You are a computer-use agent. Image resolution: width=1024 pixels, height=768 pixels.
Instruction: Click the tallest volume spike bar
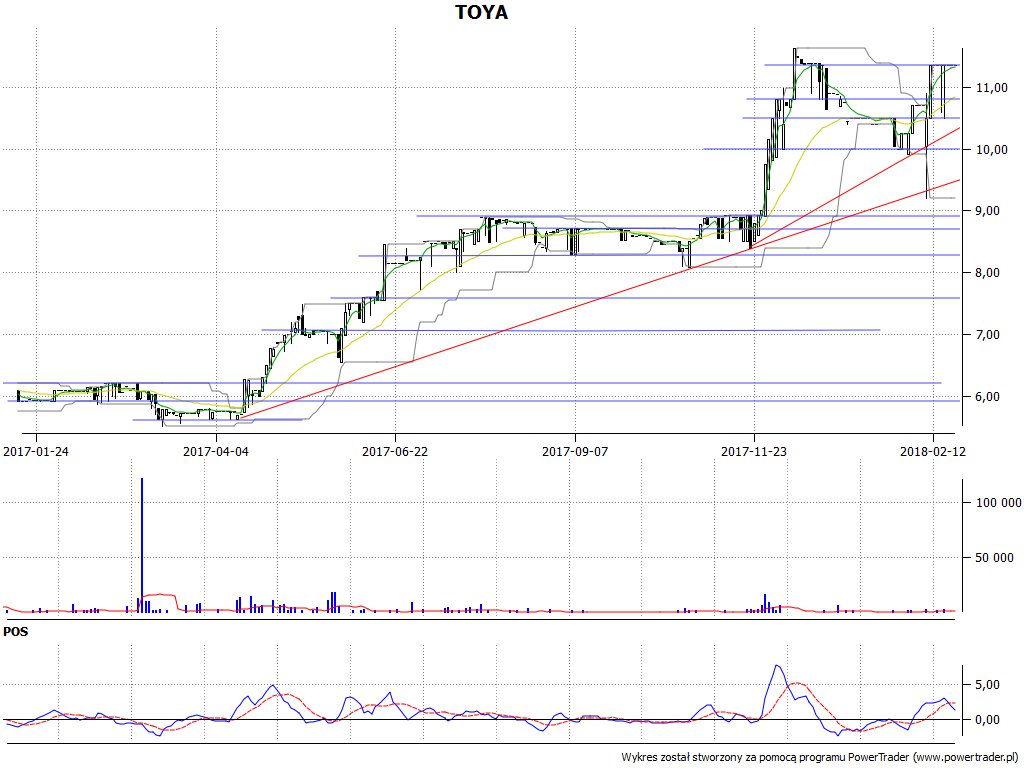(142, 545)
